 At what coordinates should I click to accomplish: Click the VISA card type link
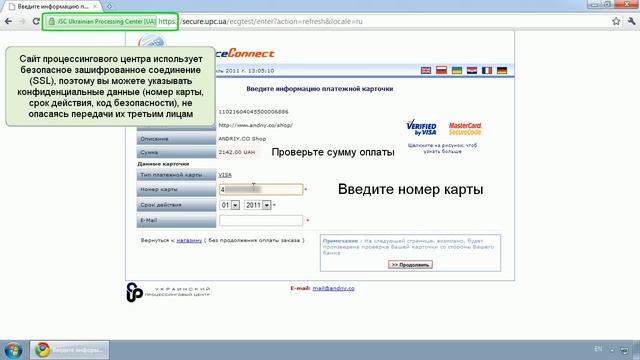click(225, 175)
